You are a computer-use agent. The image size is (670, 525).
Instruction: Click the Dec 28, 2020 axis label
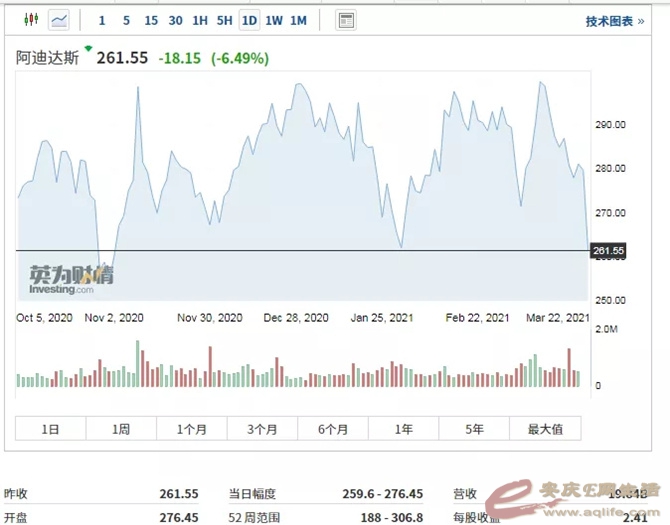point(296,318)
